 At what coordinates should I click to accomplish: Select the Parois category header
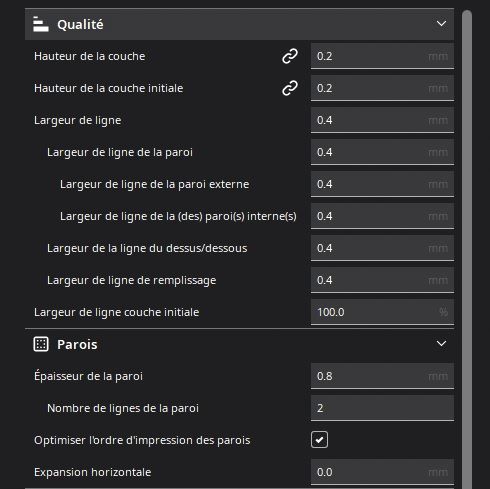click(239, 344)
